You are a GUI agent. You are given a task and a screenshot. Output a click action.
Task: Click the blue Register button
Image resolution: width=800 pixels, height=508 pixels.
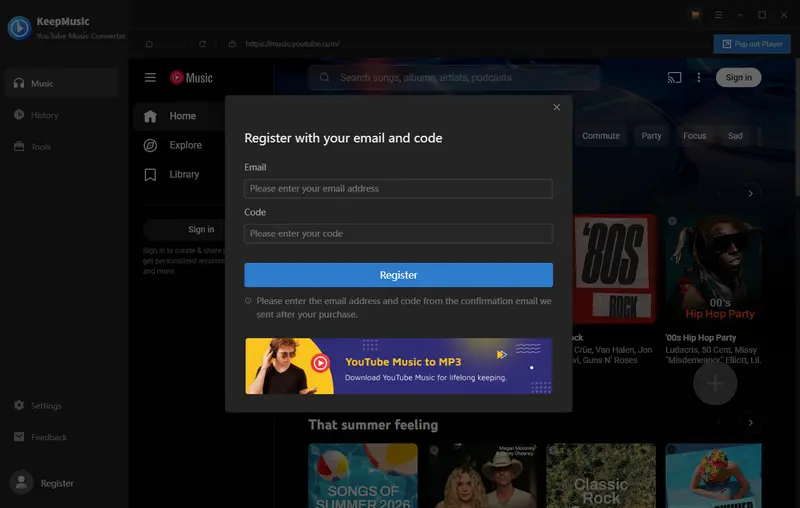[398, 275]
